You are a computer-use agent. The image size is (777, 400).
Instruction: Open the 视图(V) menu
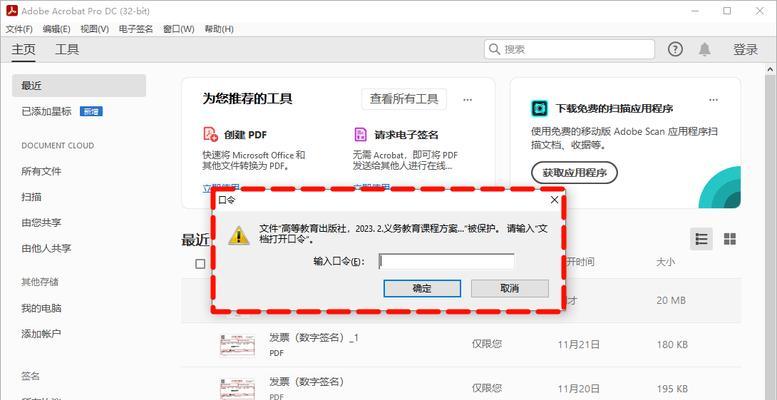(x=94, y=29)
